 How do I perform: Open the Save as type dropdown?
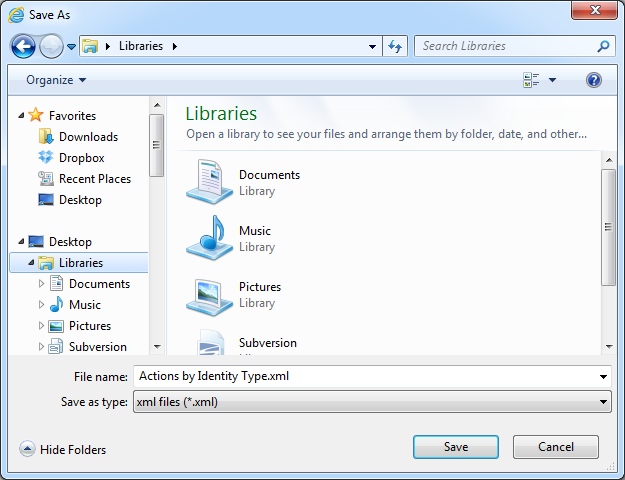coord(371,402)
